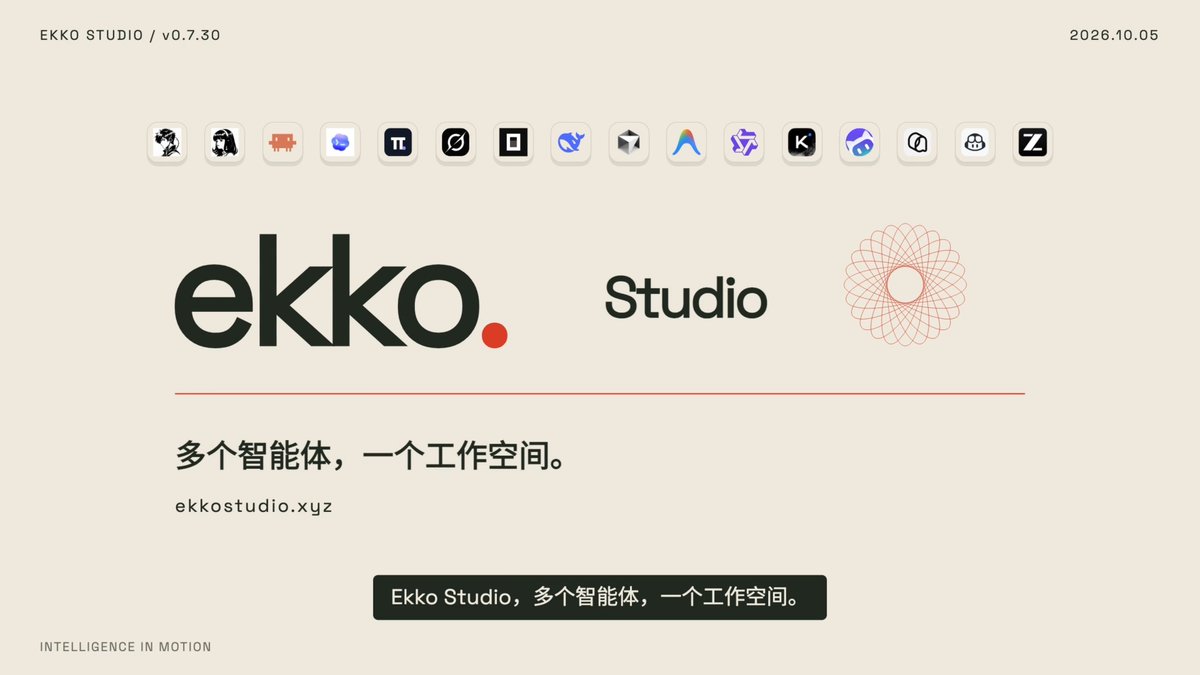Select the purple Qwen star icon
1200x675 pixels.
pos(744,143)
